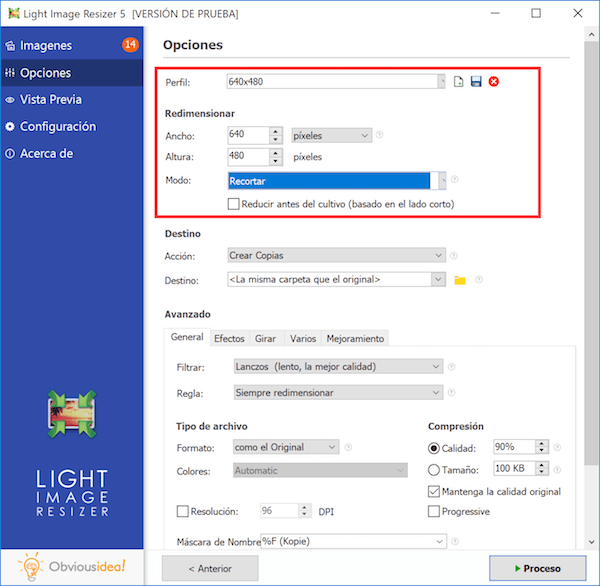Click help icon next to destination folder icon

(478, 280)
